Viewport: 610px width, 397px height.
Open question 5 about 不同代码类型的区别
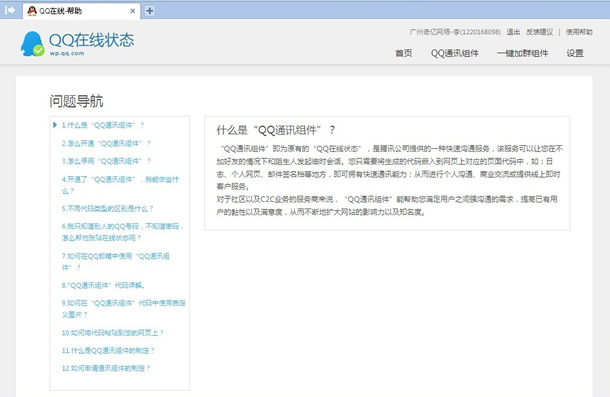pos(107,209)
